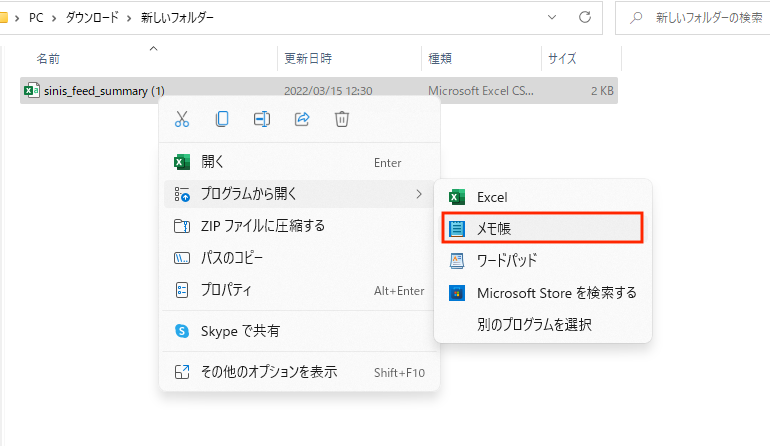Open the file with メモ帳

pos(543,228)
